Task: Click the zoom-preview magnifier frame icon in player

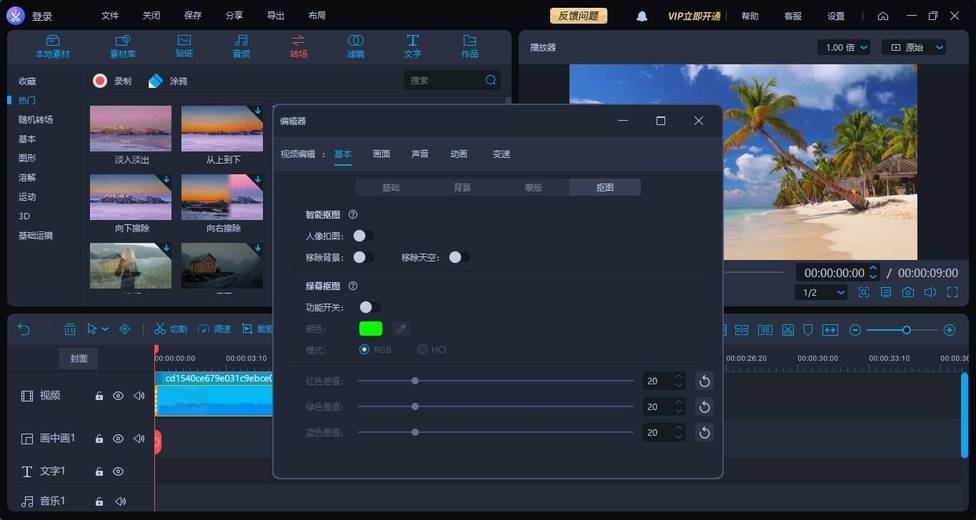Action: pyautogui.click(x=864, y=292)
